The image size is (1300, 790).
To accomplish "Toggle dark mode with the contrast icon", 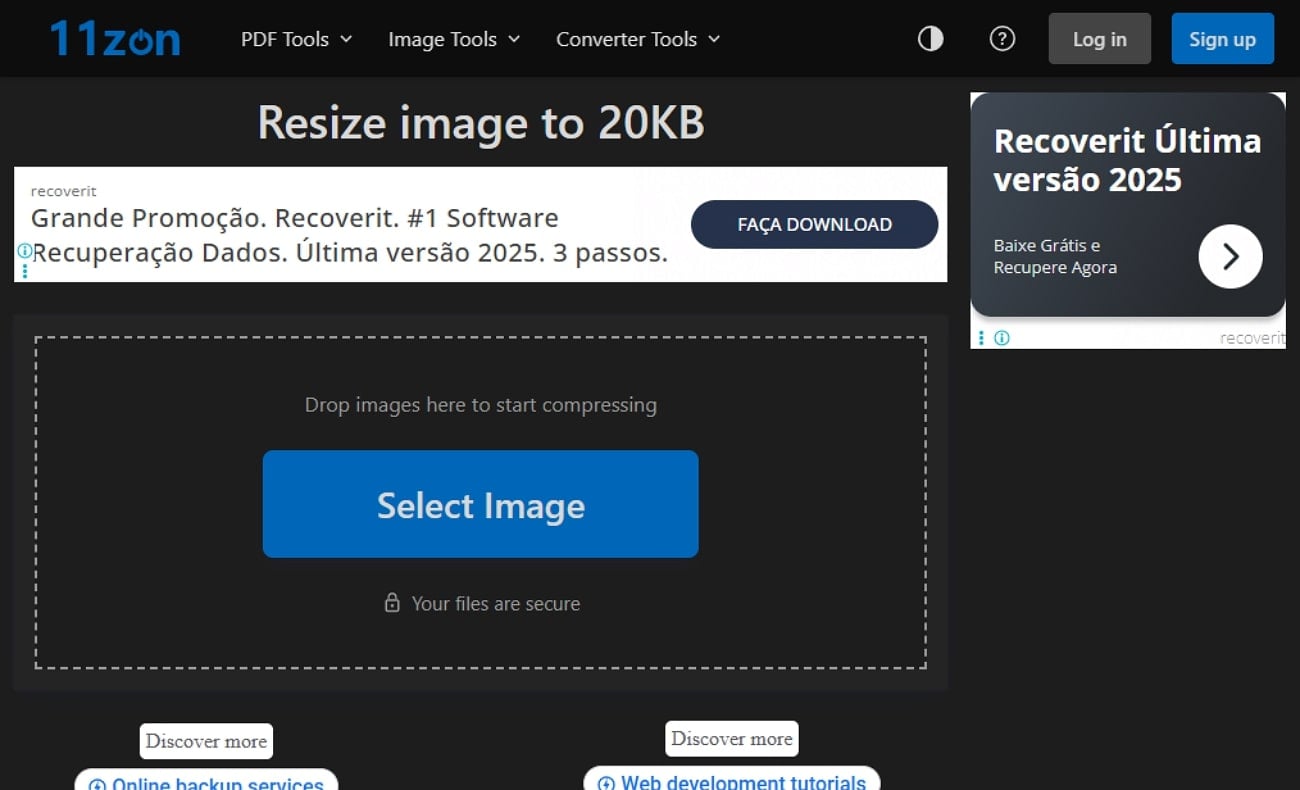I will pos(929,38).
